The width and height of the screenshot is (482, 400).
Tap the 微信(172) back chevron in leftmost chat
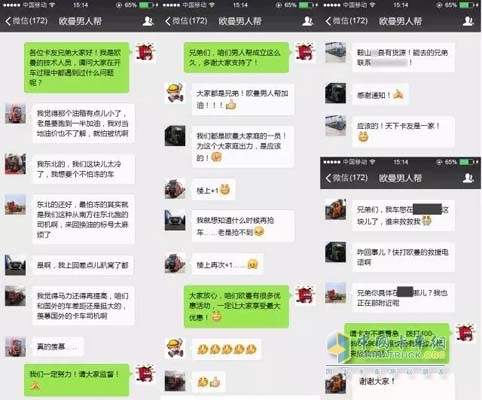coord(8,21)
